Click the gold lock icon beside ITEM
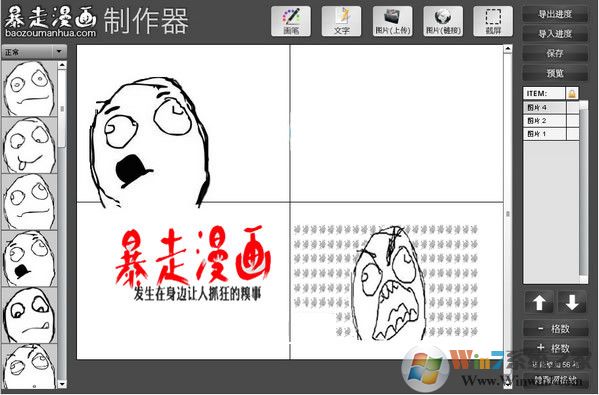This screenshot has height=395, width=599. coord(572,94)
